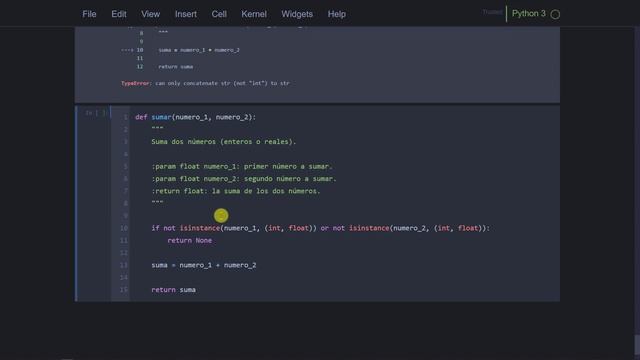The image size is (640, 360).
Task: Click the 'return None' code line
Action: pos(189,240)
